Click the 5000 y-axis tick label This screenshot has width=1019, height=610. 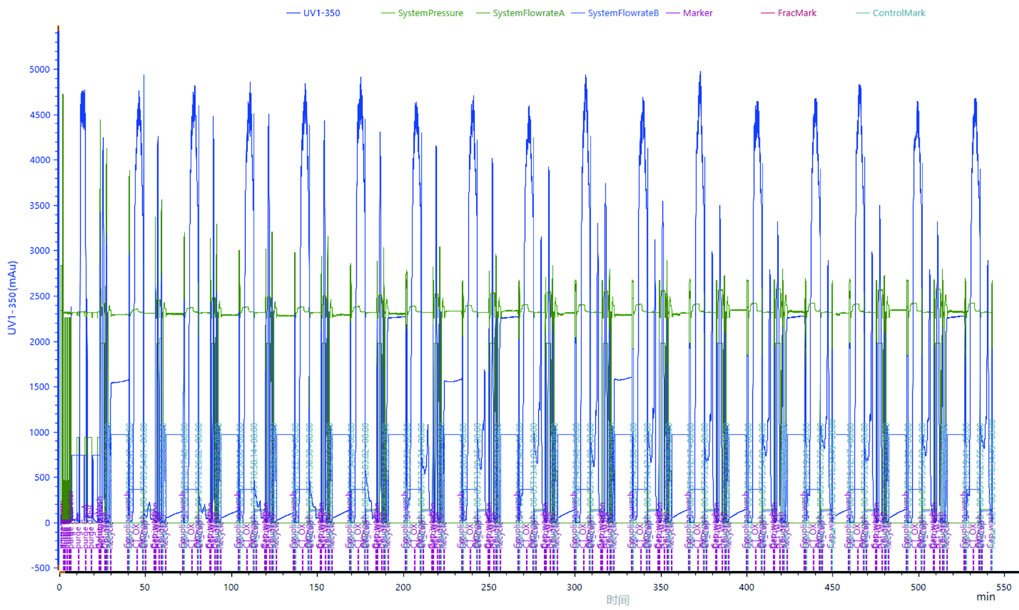(x=40, y=70)
